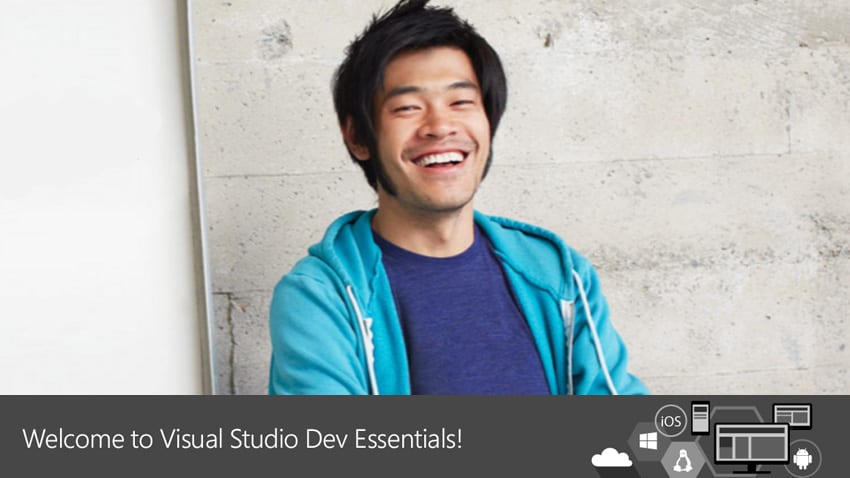The image size is (850, 478).
Task: Click the small browser window icon
Action: pyautogui.click(x=792, y=416)
